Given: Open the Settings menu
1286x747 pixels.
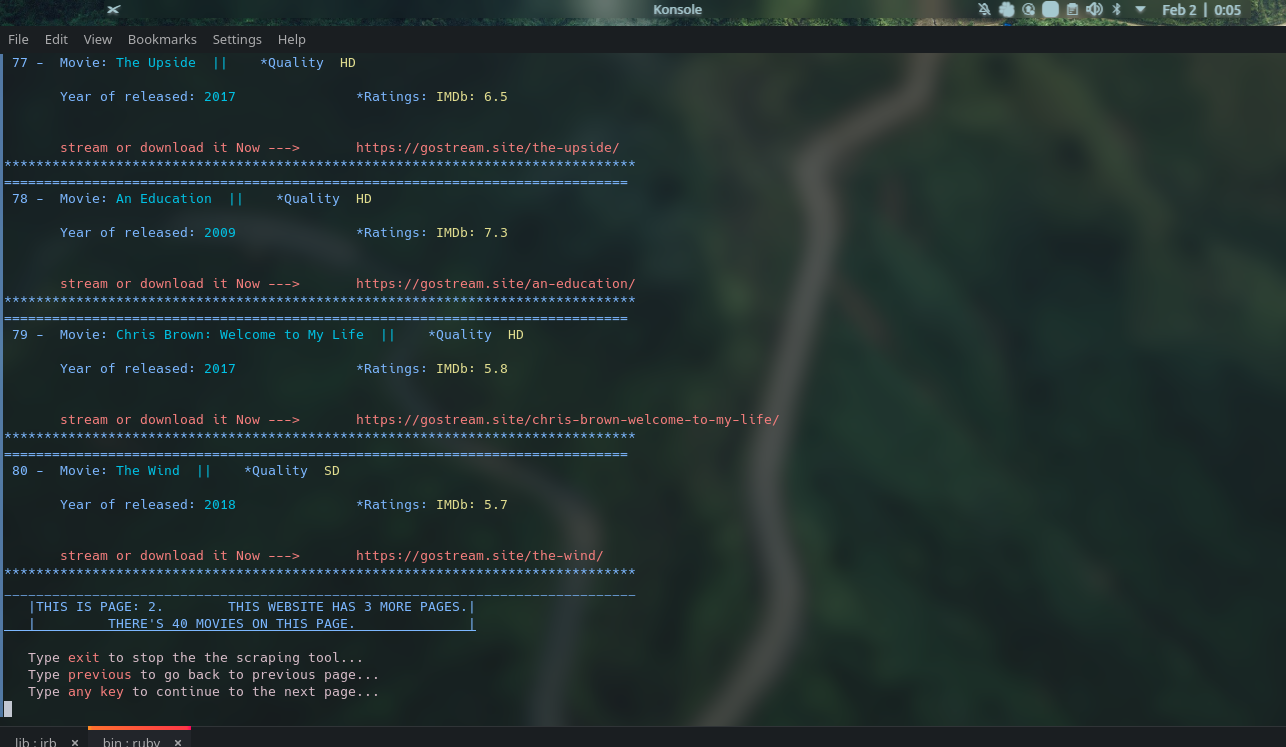Looking at the screenshot, I should (x=237, y=40).
